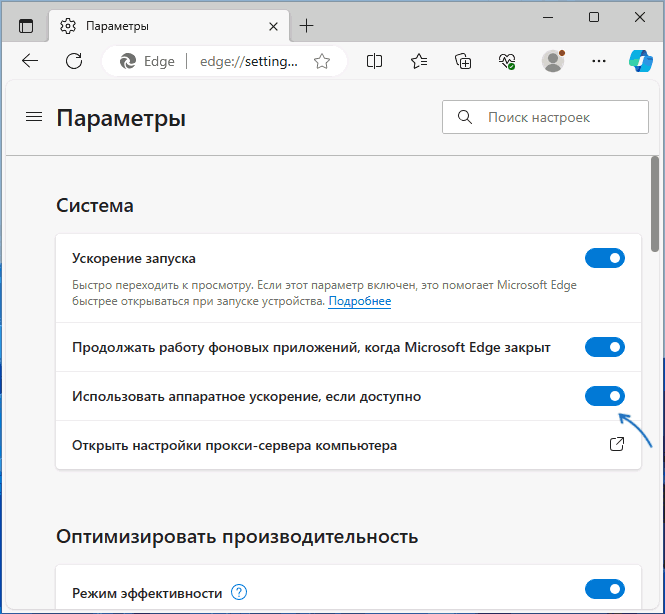Click the address bar URL
This screenshot has width=665, height=614.
249,61
